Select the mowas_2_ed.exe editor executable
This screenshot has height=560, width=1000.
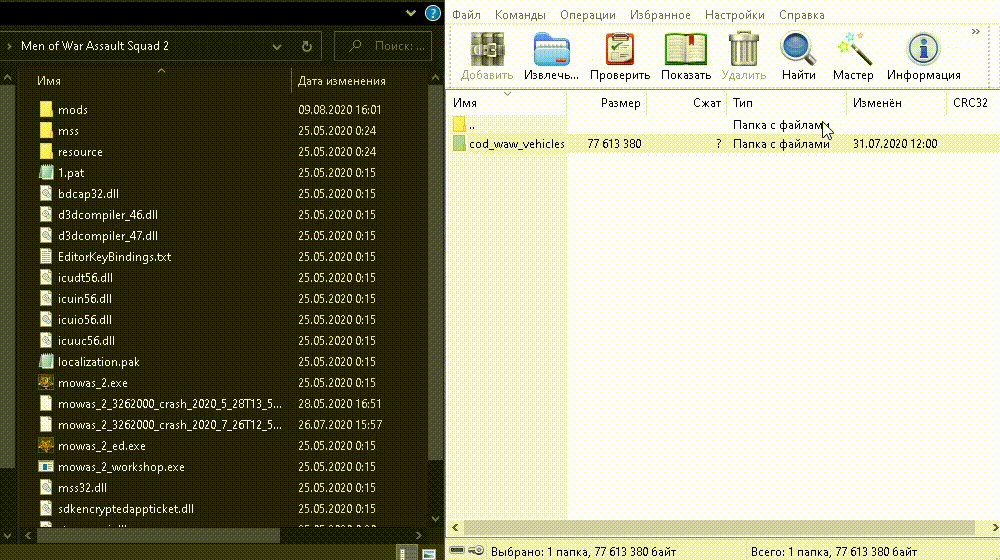[x=101, y=446]
